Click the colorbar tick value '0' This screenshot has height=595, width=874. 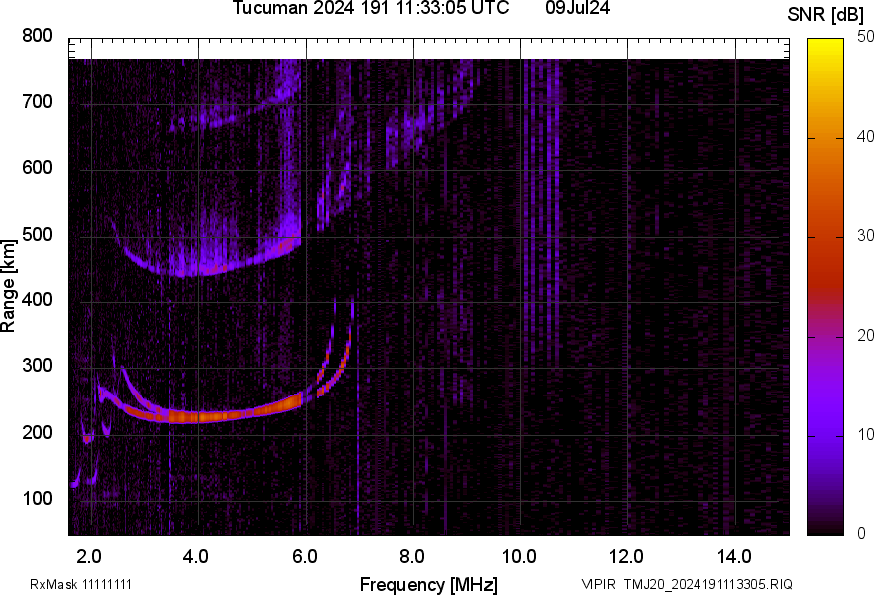pyautogui.click(x=862, y=534)
